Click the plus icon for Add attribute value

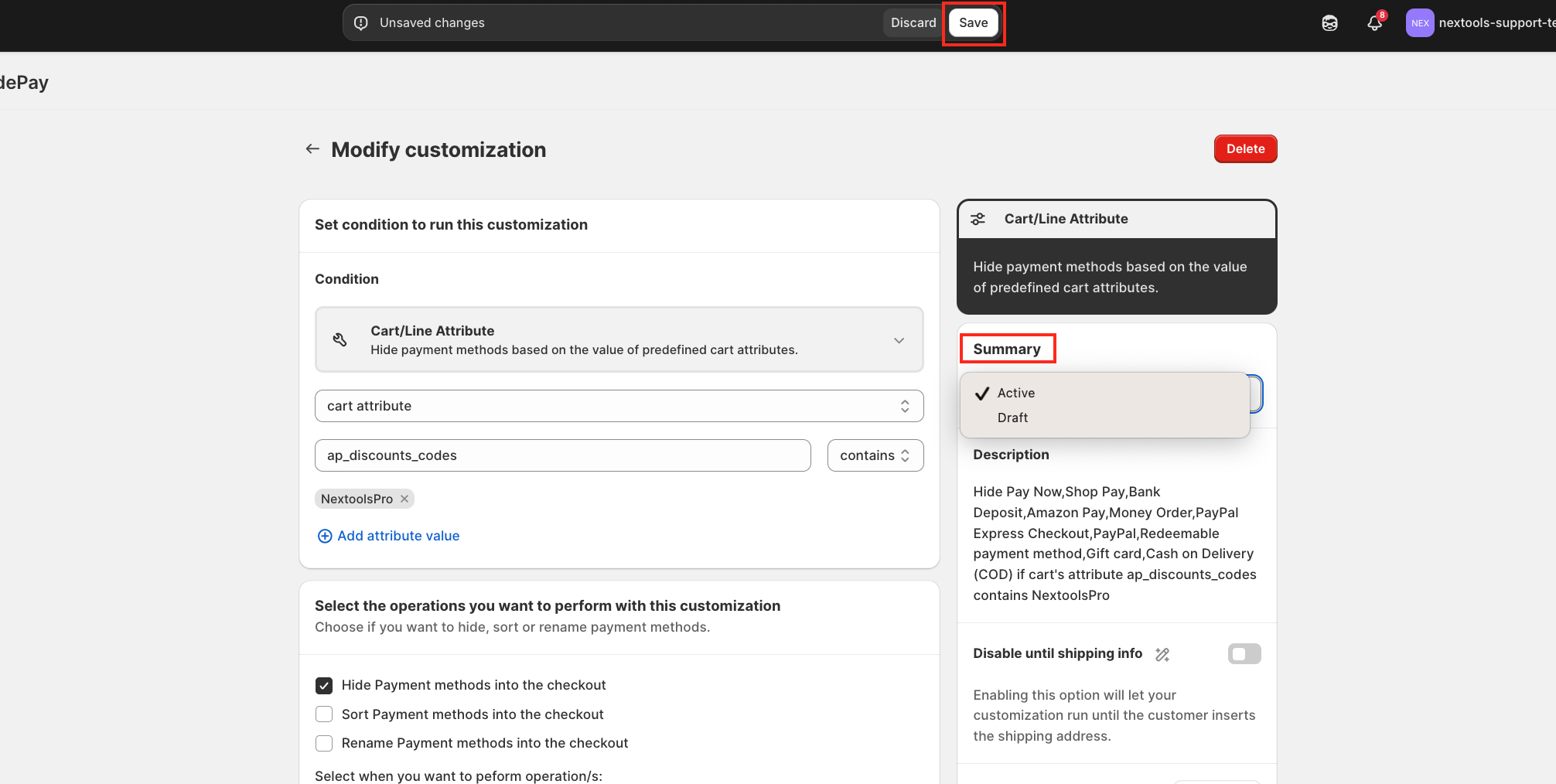pyautogui.click(x=325, y=536)
